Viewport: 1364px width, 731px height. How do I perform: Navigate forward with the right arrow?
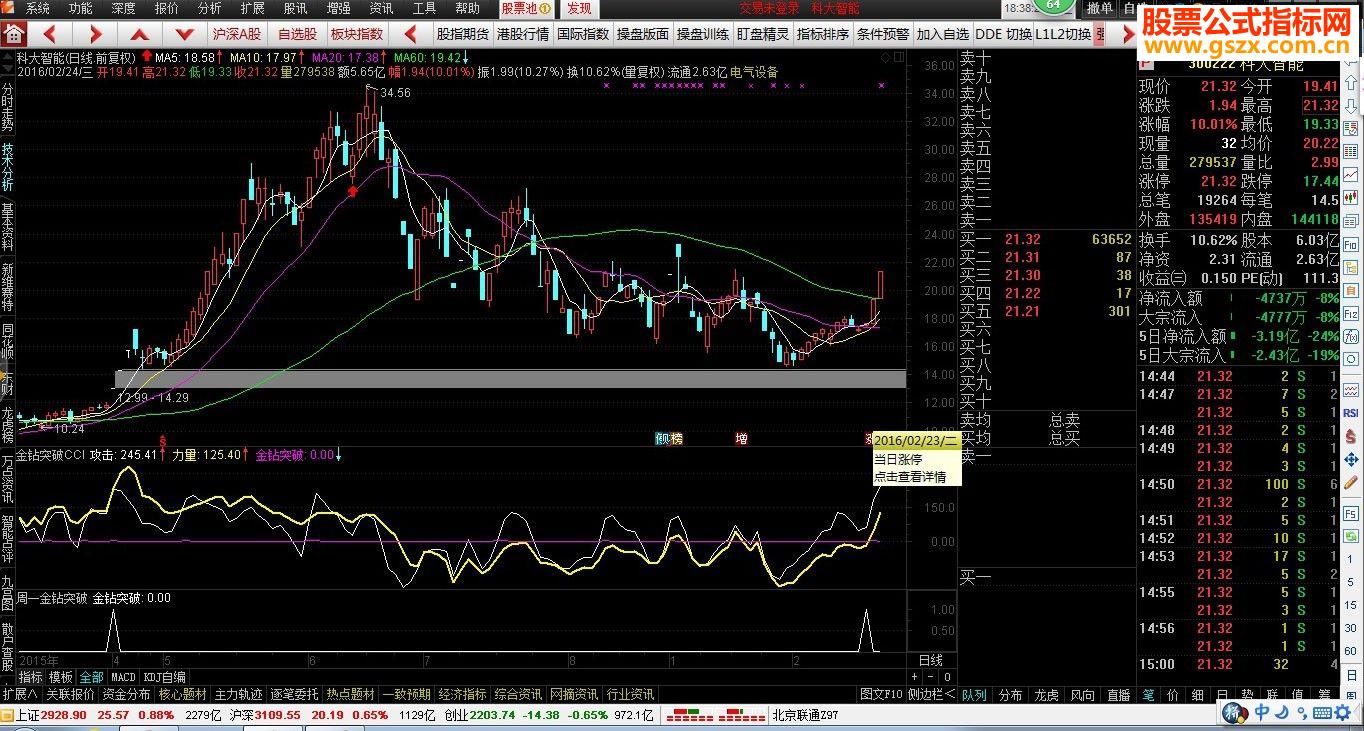[96, 33]
